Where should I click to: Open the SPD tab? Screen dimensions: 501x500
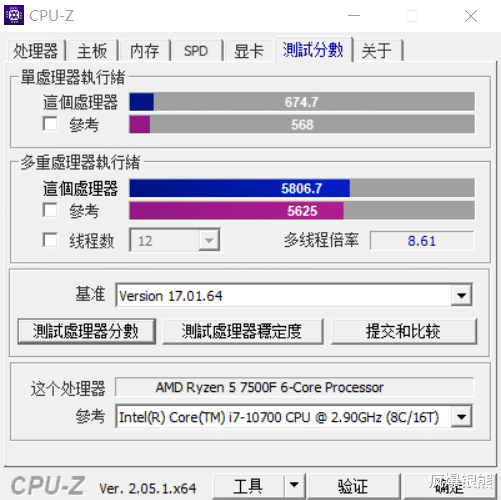(196, 51)
